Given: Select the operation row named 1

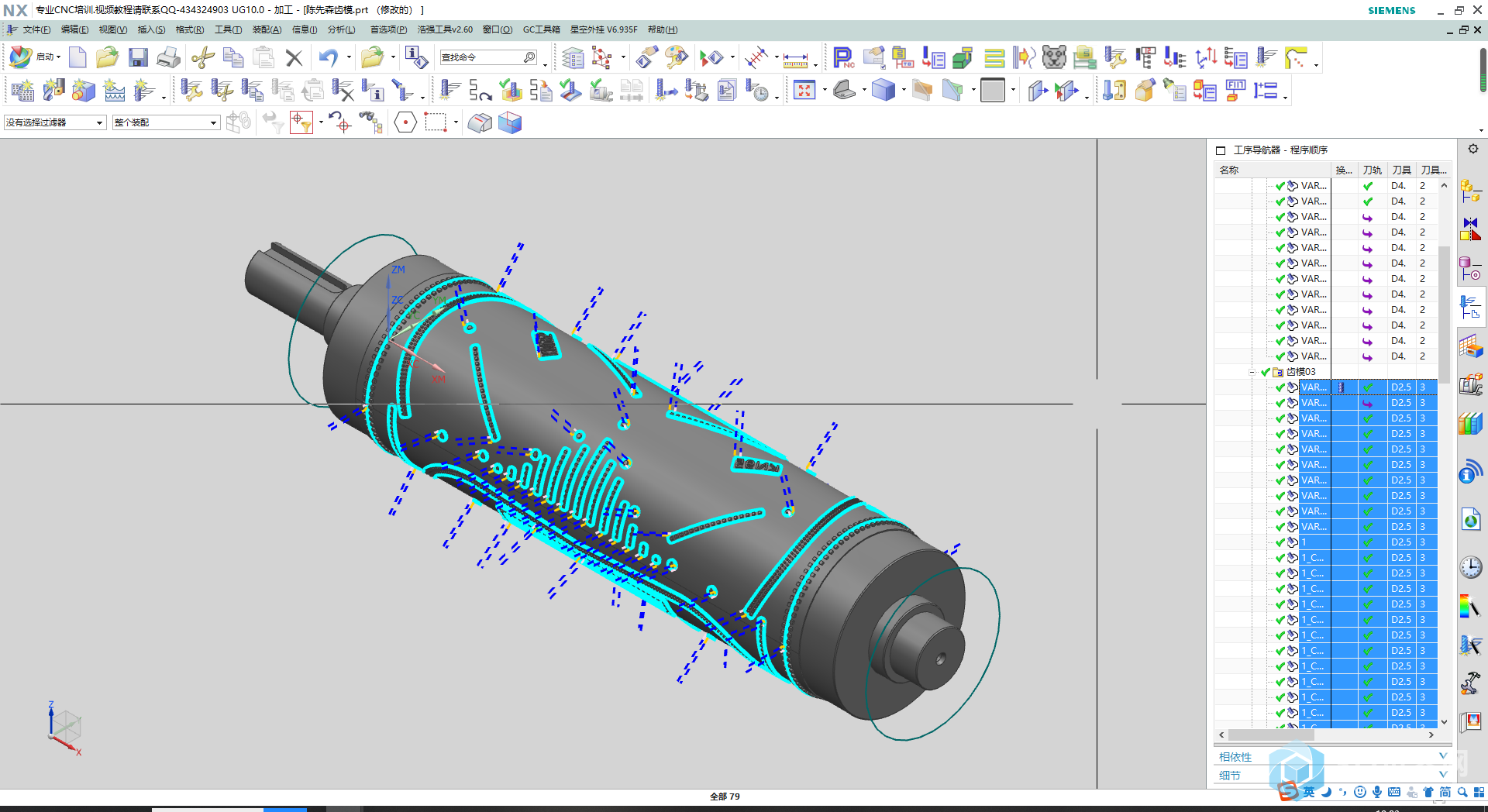Looking at the screenshot, I should click(x=1326, y=542).
